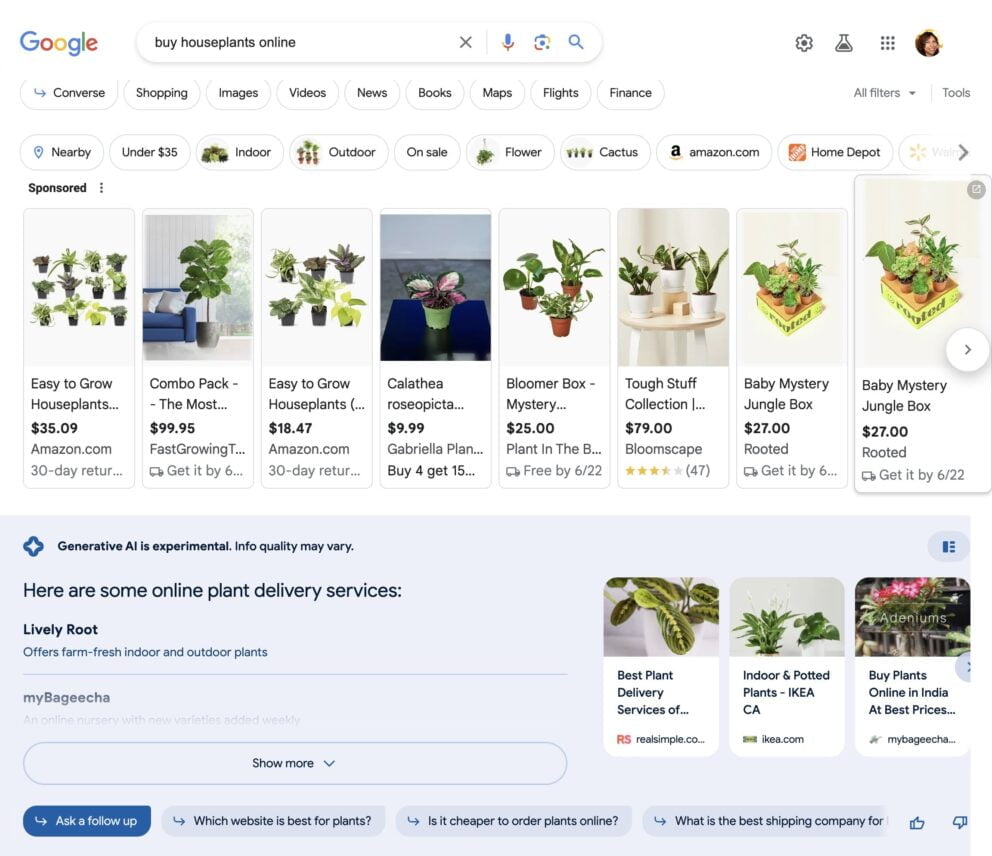Open Google Lens image search icon
This screenshot has height=856, width=992.
[x=542, y=42]
